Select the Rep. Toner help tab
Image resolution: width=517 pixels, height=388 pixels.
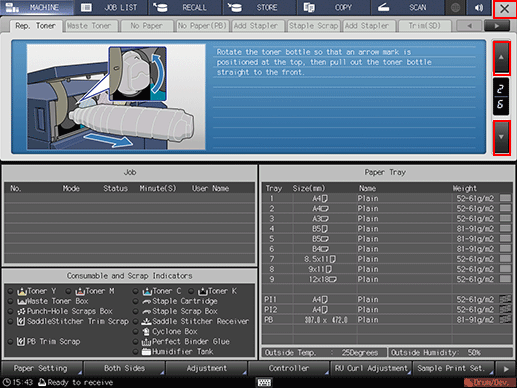click(x=35, y=26)
